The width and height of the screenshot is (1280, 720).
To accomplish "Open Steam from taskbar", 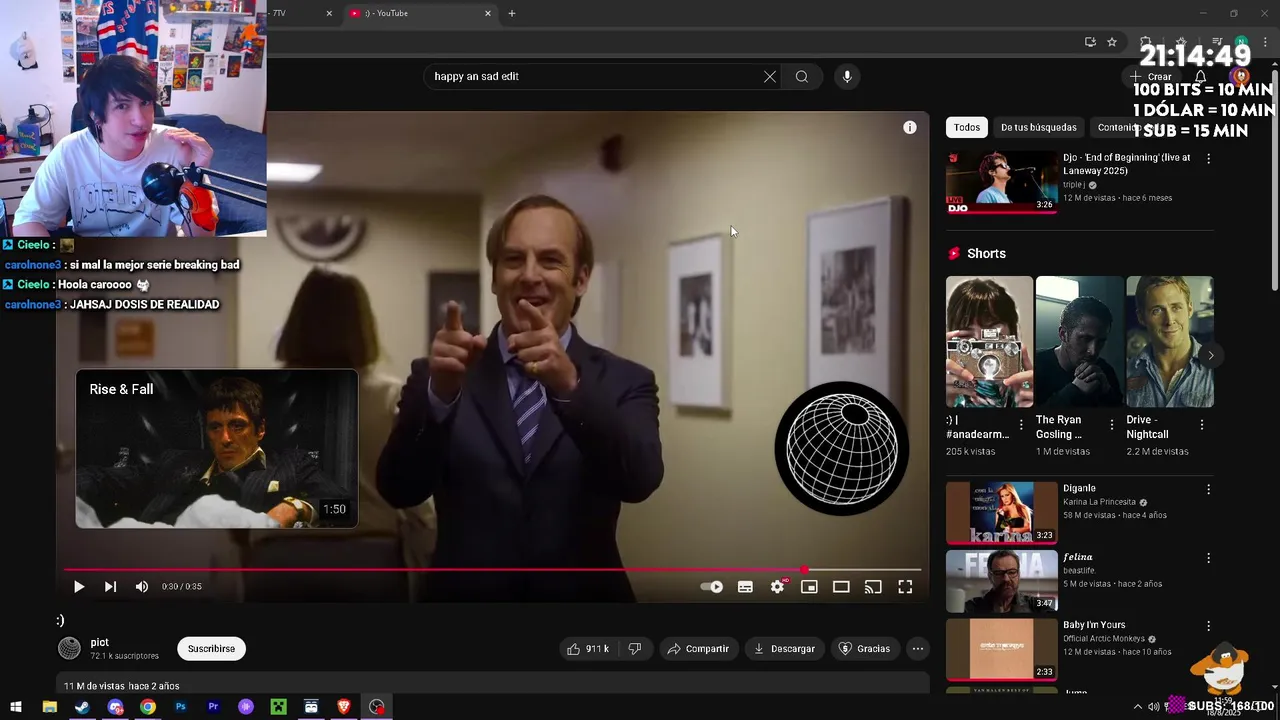I will point(82,707).
